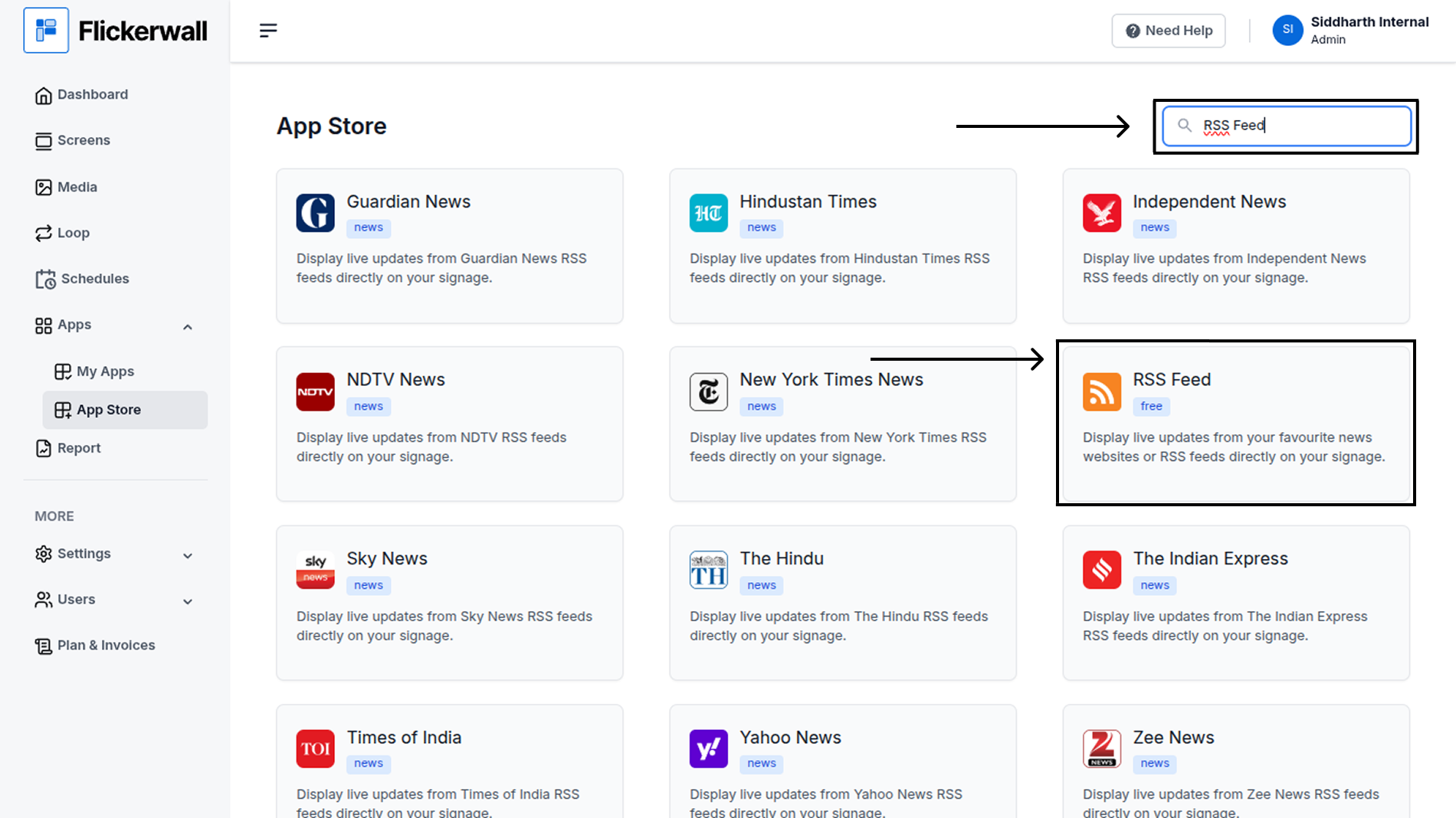This screenshot has height=818, width=1456.
Task: Click the search magnifier icon
Action: 1184,125
